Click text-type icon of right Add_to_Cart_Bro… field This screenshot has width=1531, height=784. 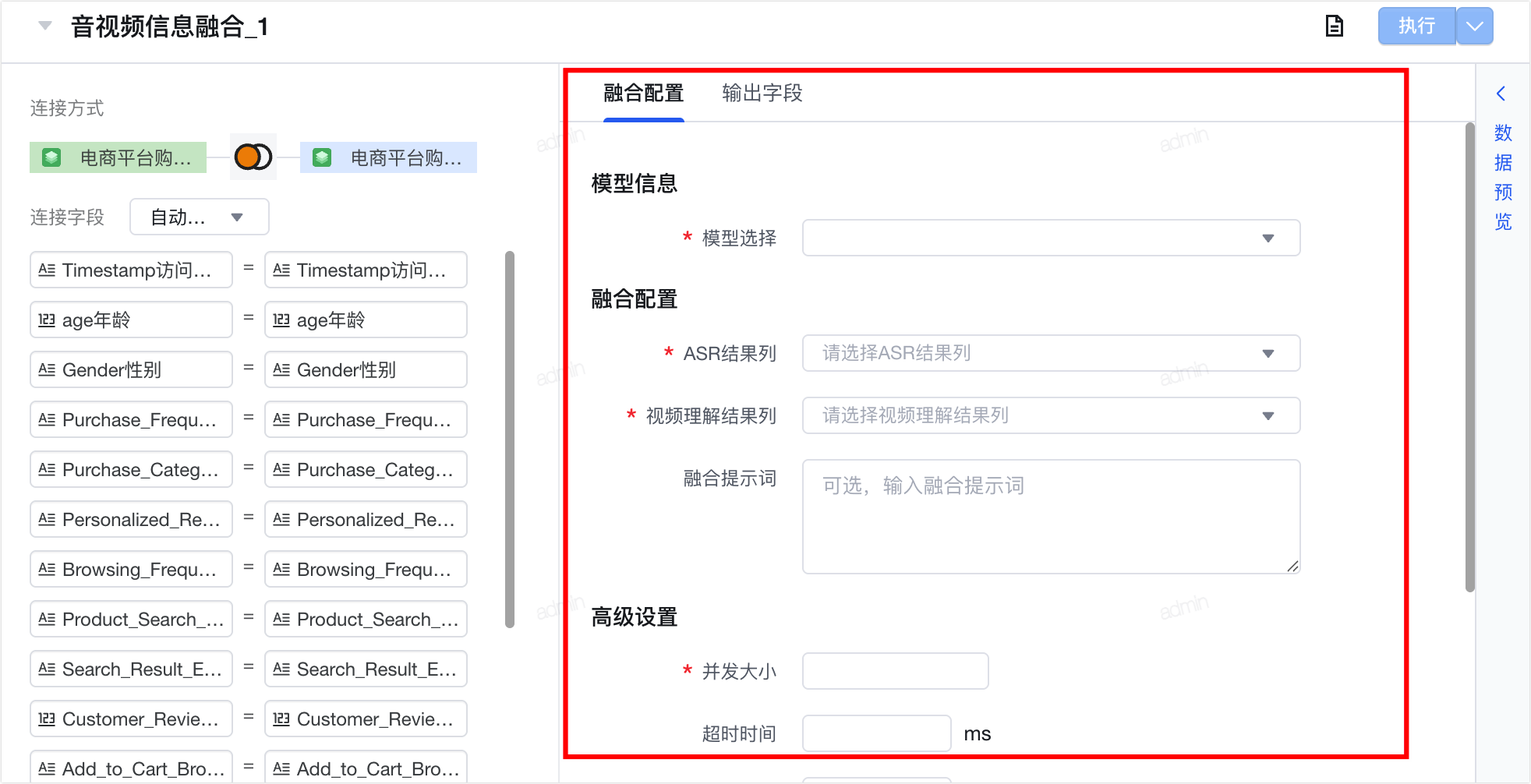(281, 768)
